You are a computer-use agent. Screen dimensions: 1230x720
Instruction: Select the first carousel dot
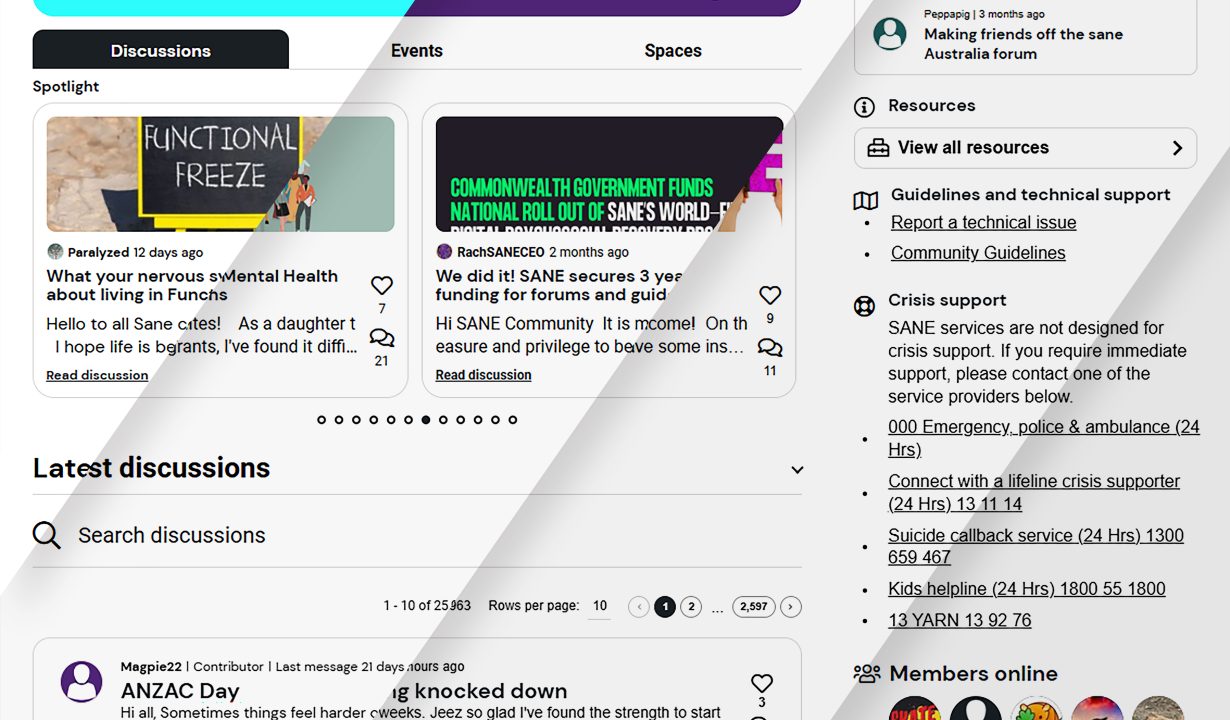[x=322, y=420]
